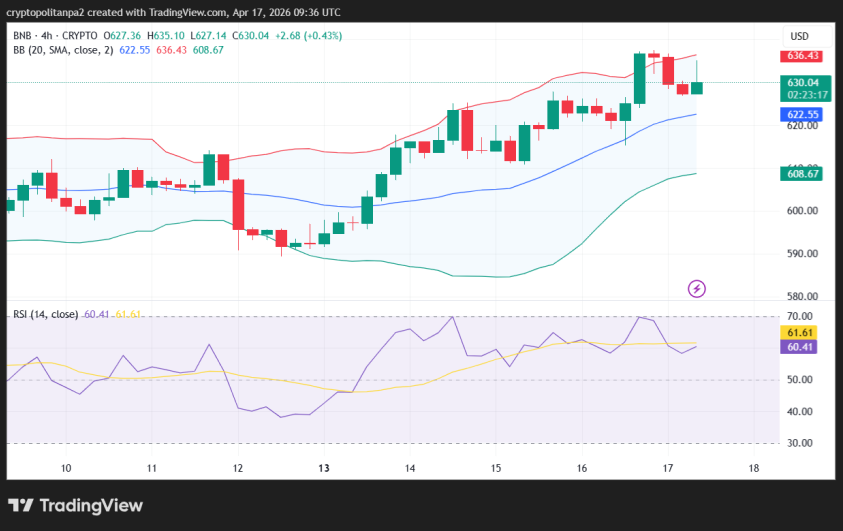This screenshot has width=843, height=531.
Task: Click the 600.00 level on price scale
Action: click(x=802, y=211)
